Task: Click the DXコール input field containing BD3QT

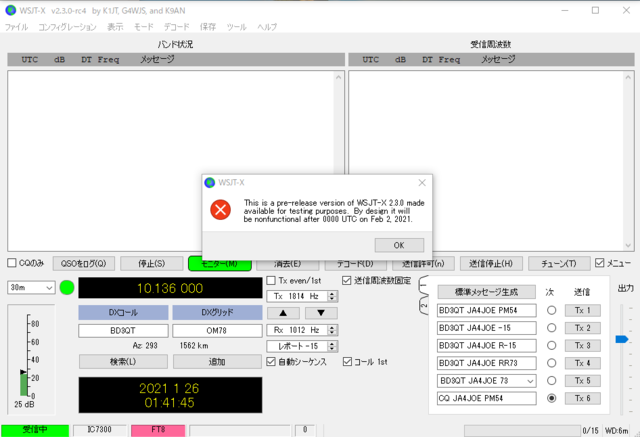Action: tap(123, 331)
